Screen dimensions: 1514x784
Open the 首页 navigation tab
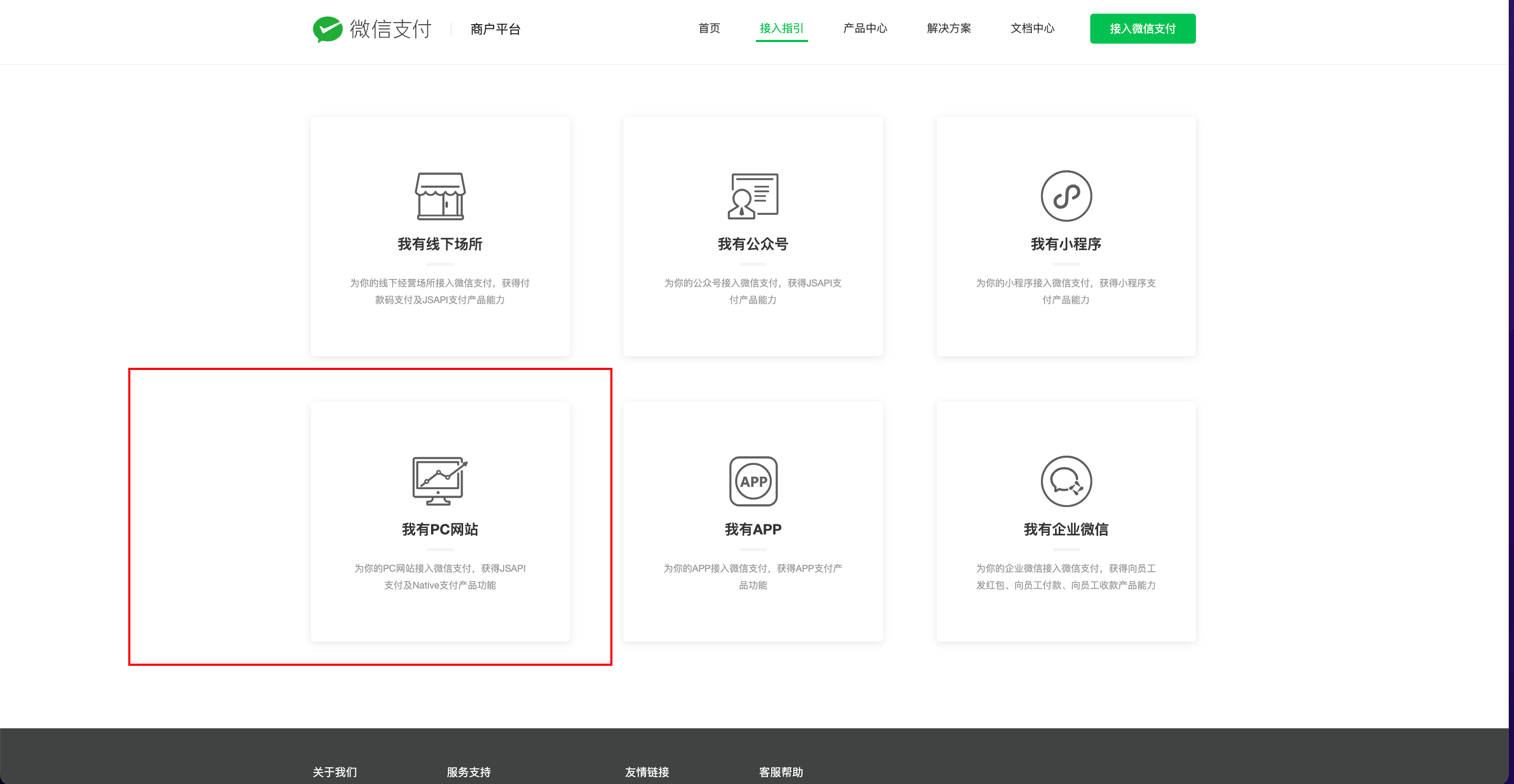[709, 28]
